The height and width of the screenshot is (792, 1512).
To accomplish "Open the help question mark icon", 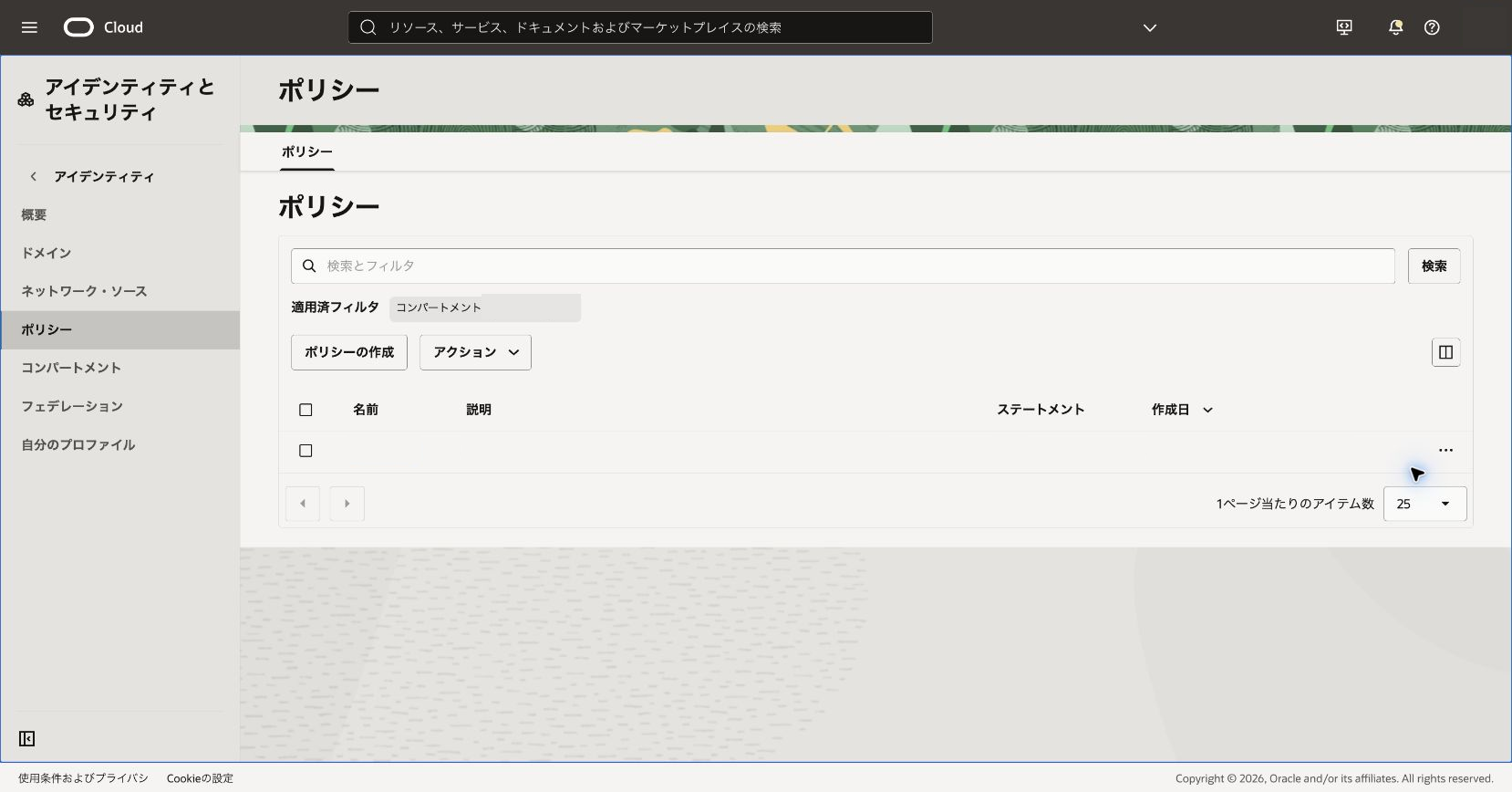I will click(x=1432, y=27).
